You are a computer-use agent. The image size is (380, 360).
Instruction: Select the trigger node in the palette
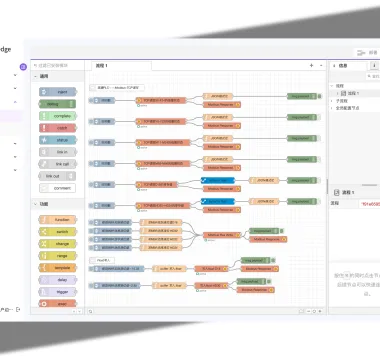tap(58, 292)
